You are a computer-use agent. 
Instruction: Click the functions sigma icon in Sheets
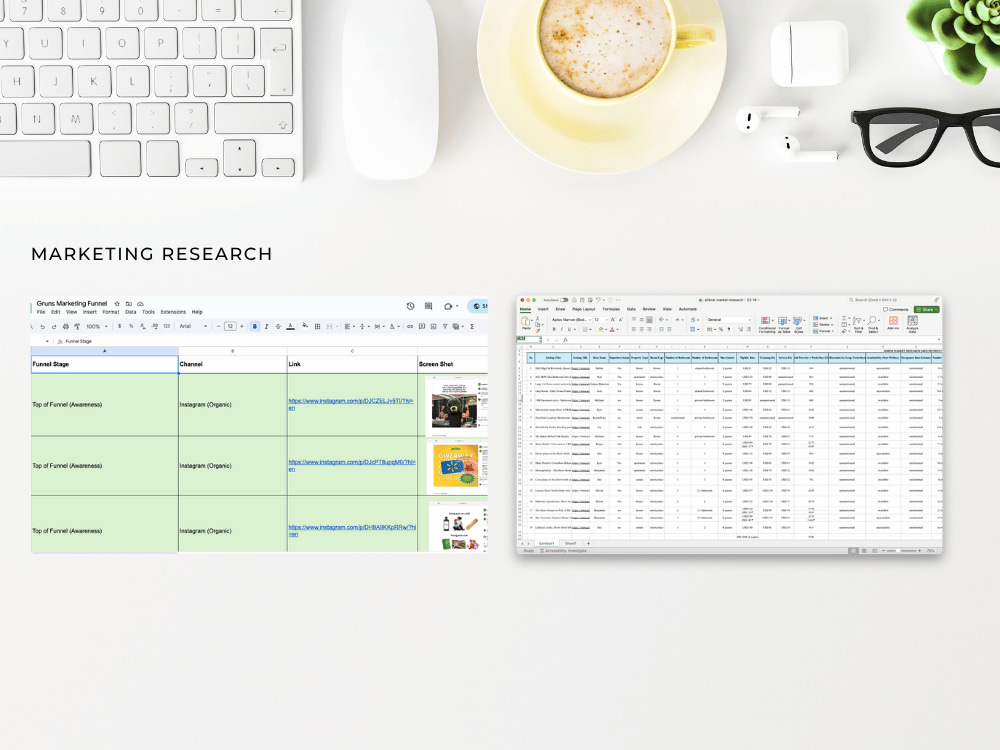point(472,327)
